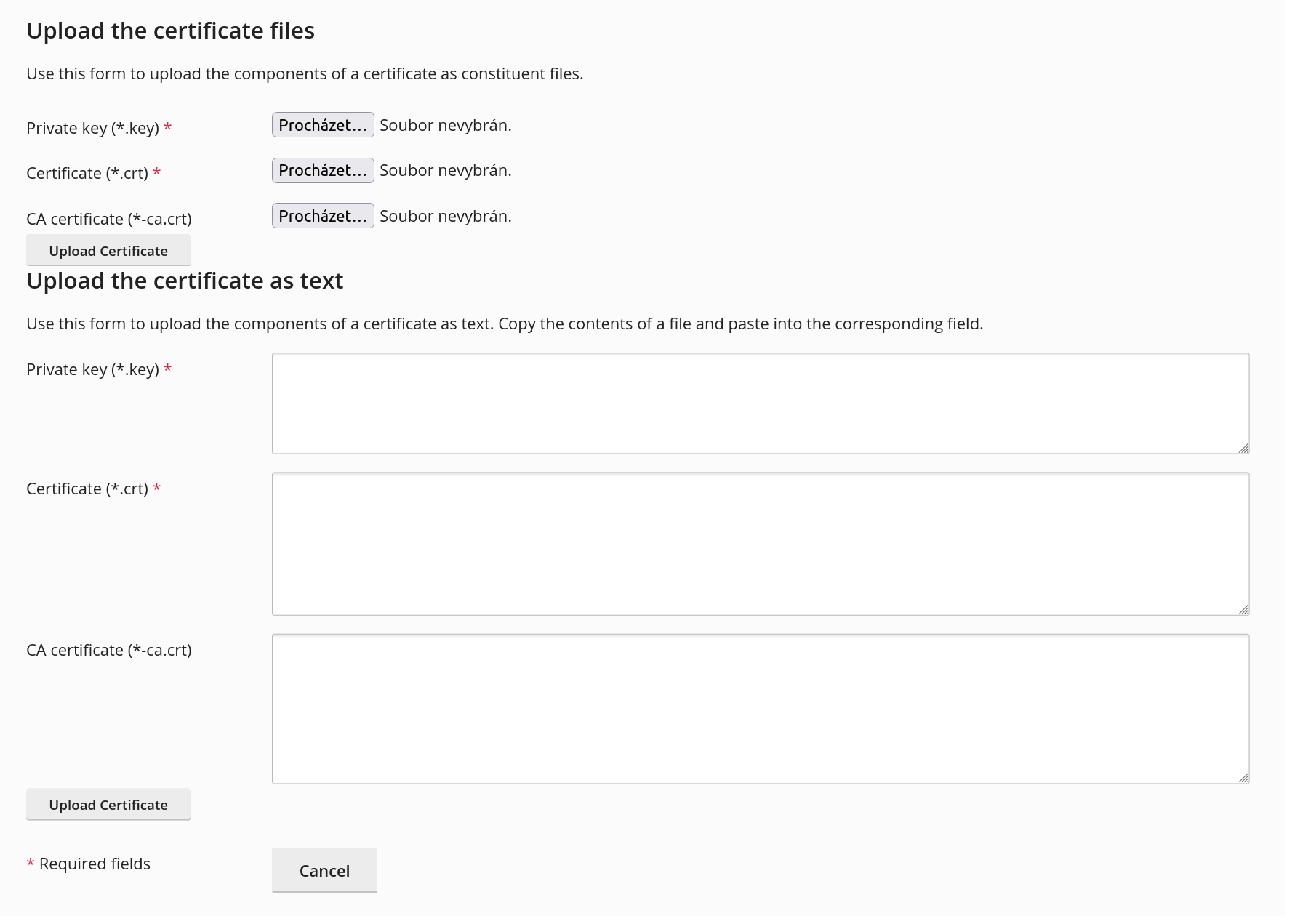The height and width of the screenshot is (924, 1295).
Task: Grab resize handle of CA certificate text area
Action: [1243, 778]
